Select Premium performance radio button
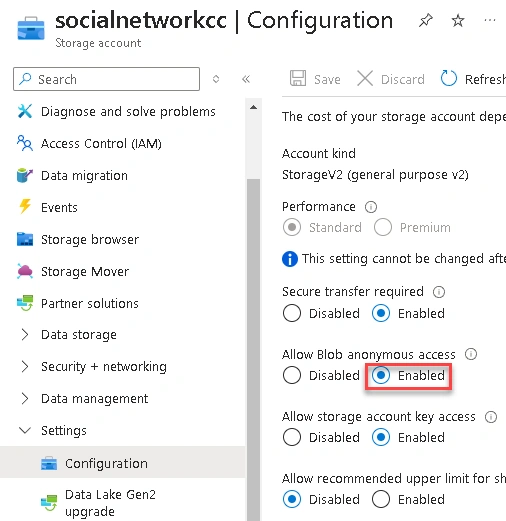This screenshot has height=521, width=506. (382, 227)
